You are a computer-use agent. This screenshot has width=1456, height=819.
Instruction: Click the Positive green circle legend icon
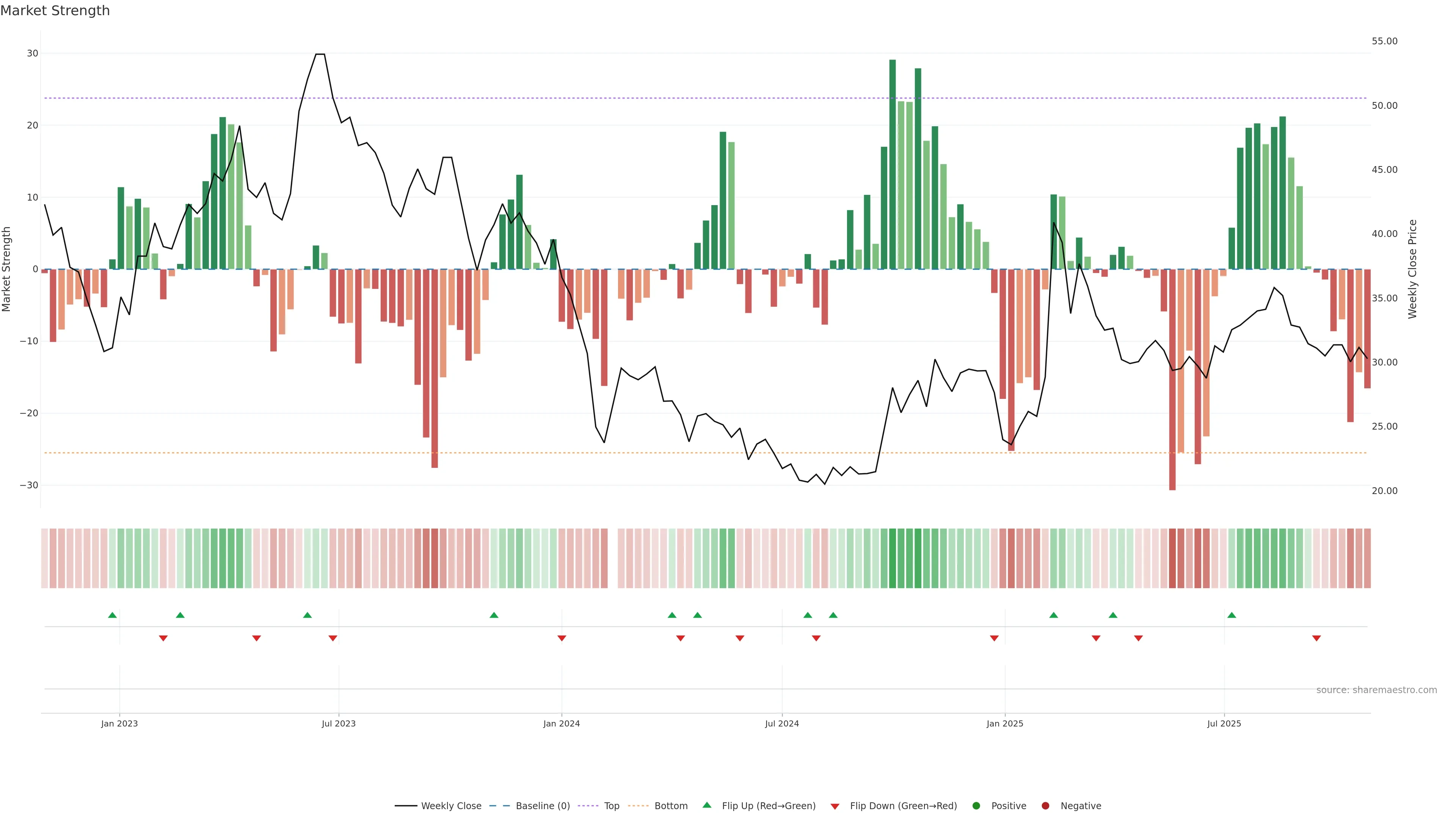[x=976, y=806]
